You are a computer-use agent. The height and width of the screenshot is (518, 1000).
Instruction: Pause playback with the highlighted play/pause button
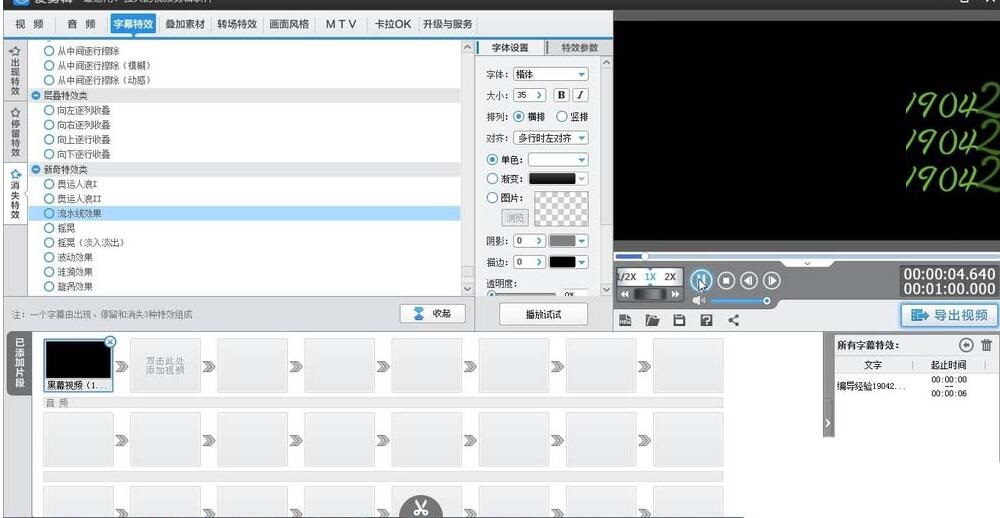click(x=701, y=280)
